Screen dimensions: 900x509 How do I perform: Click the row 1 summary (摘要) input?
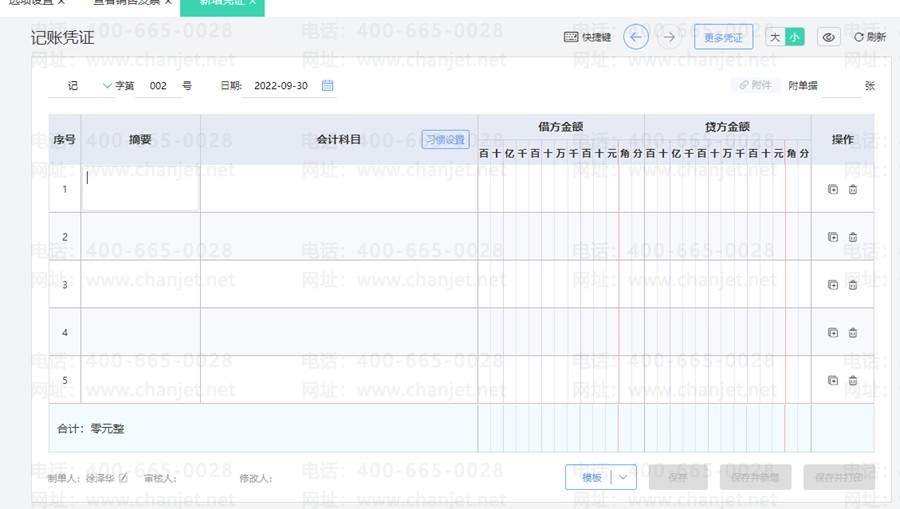click(x=141, y=188)
